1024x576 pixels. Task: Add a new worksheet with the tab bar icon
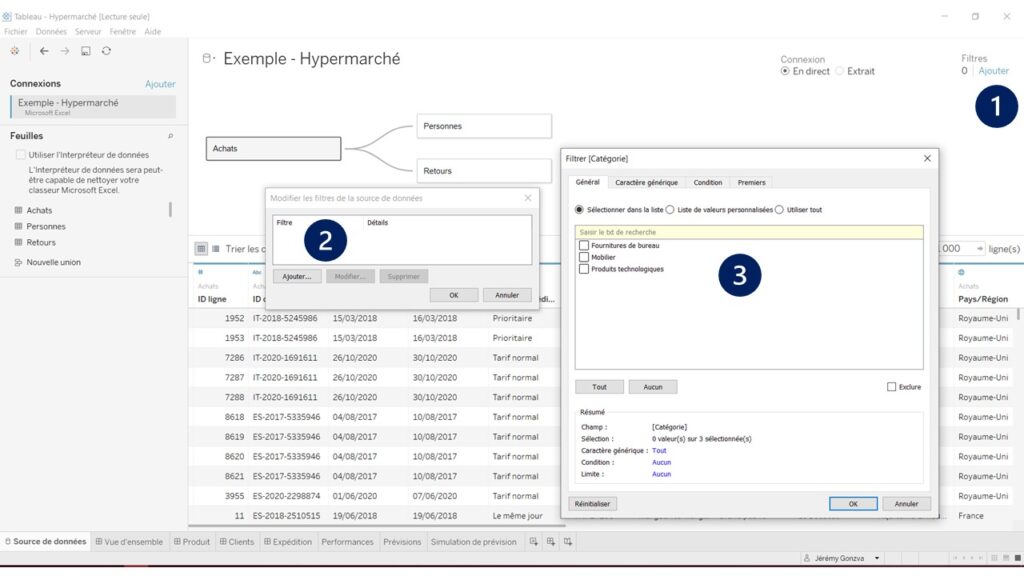click(534, 541)
